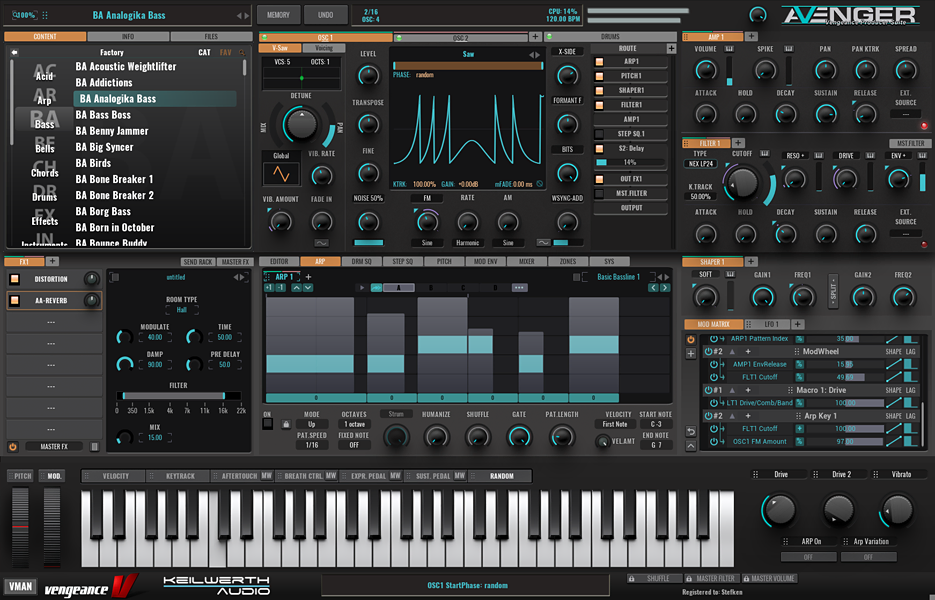Viewport: 935px width, 600px height.
Task: Click the SEND RACK button
Action: [x=198, y=262]
